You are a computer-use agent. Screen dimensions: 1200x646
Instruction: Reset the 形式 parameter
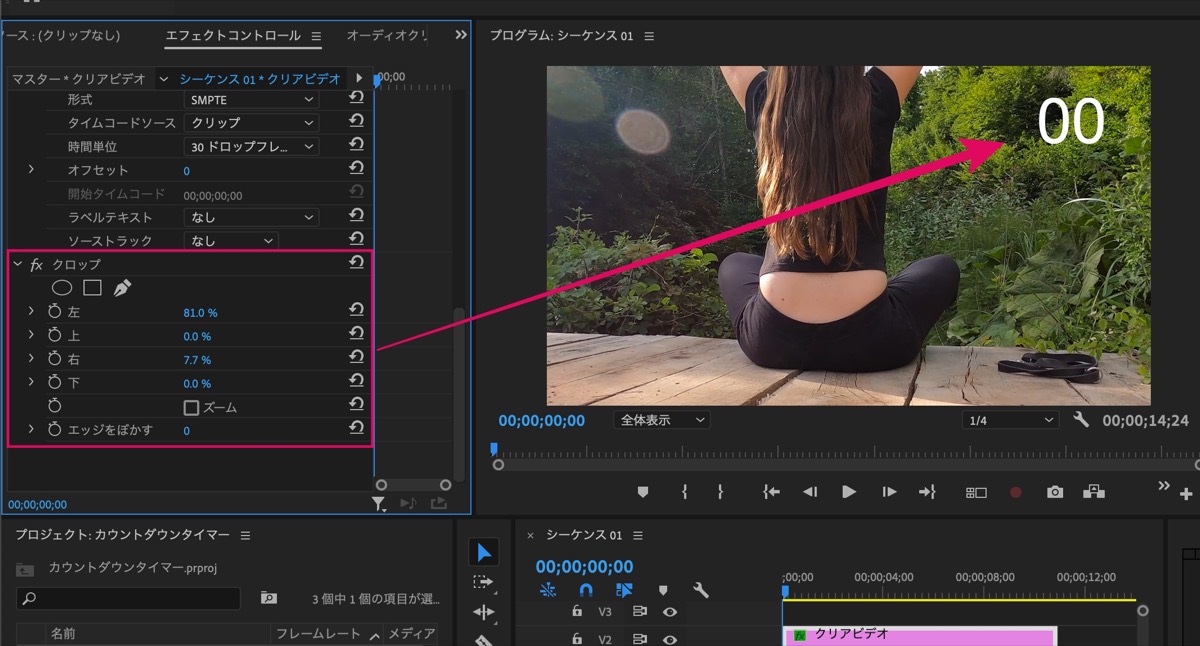click(x=356, y=99)
